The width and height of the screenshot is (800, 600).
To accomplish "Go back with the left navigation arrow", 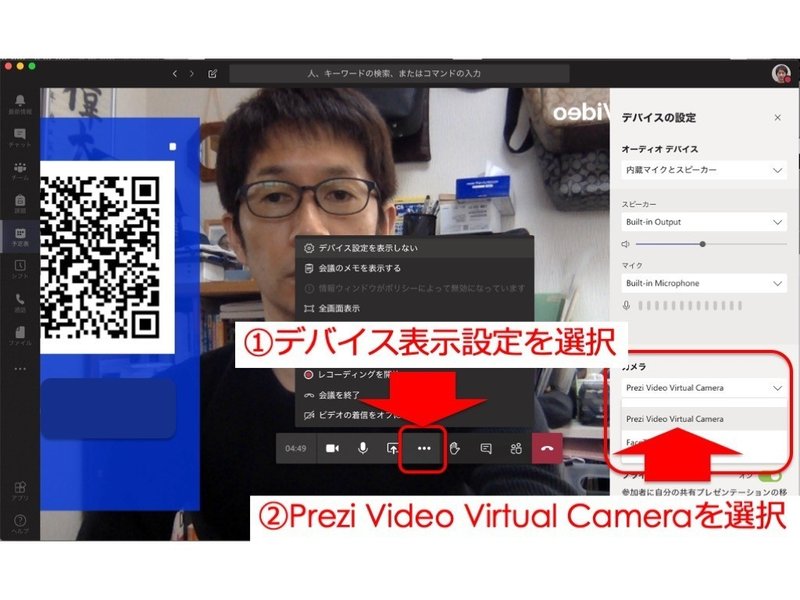I will 174,73.
